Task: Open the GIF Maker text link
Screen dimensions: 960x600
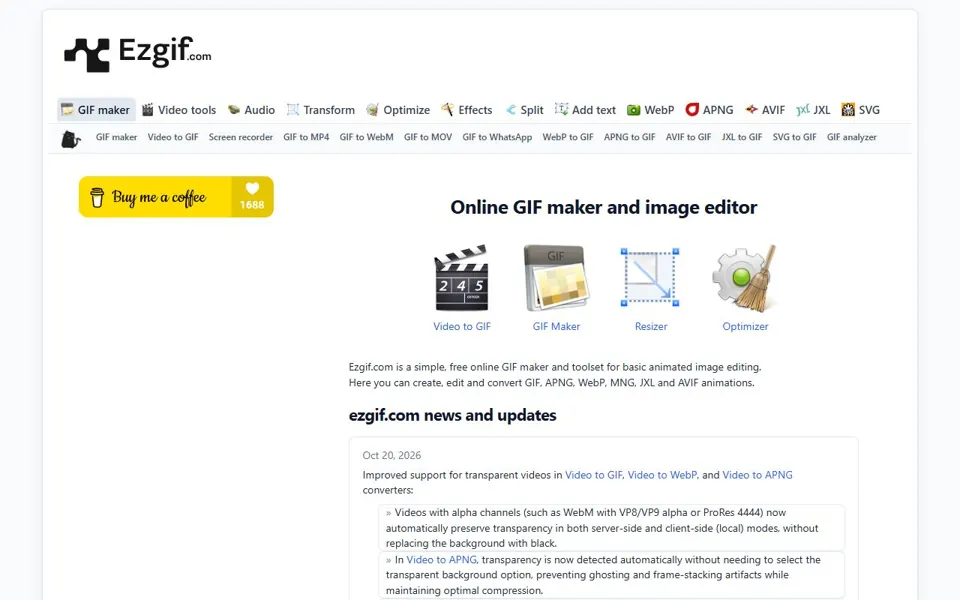Action: click(x=556, y=326)
